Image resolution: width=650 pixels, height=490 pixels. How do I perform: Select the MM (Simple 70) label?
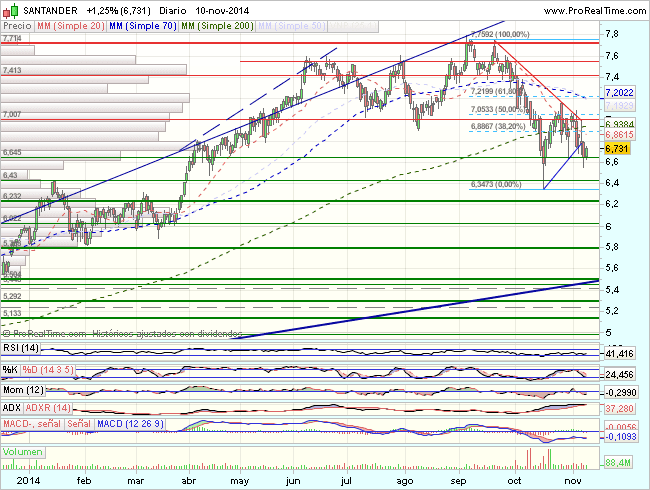coord(143,26)
